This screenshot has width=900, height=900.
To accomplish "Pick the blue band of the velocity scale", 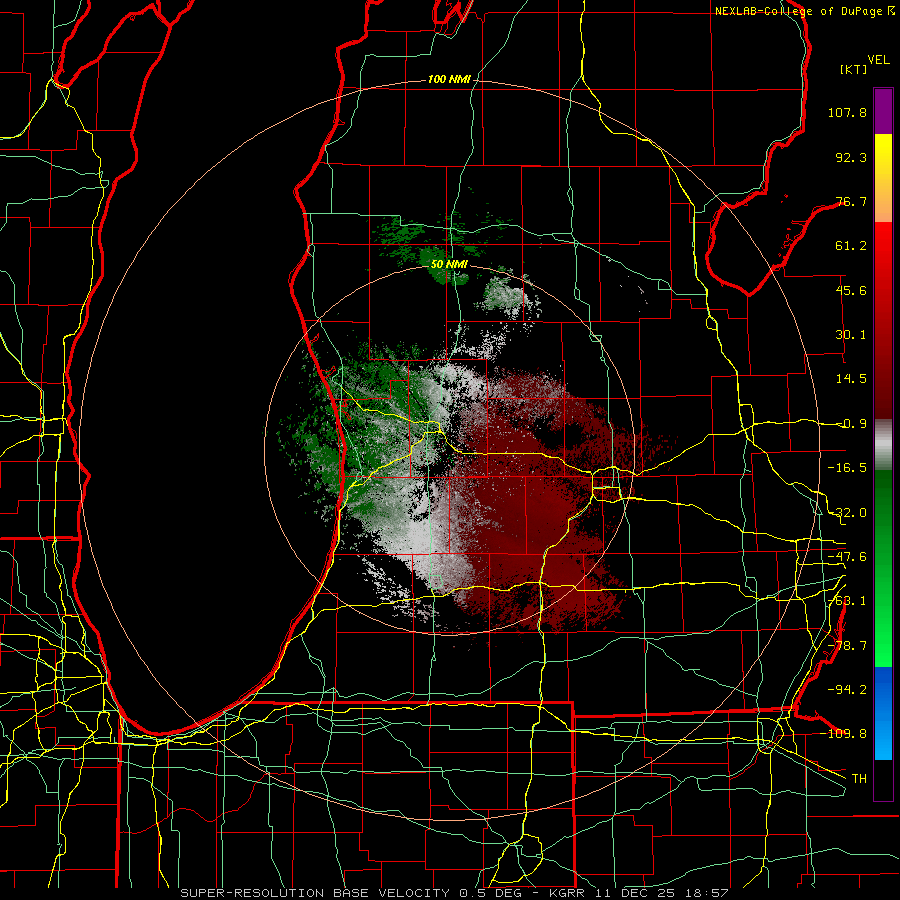I will coord(883,713).
